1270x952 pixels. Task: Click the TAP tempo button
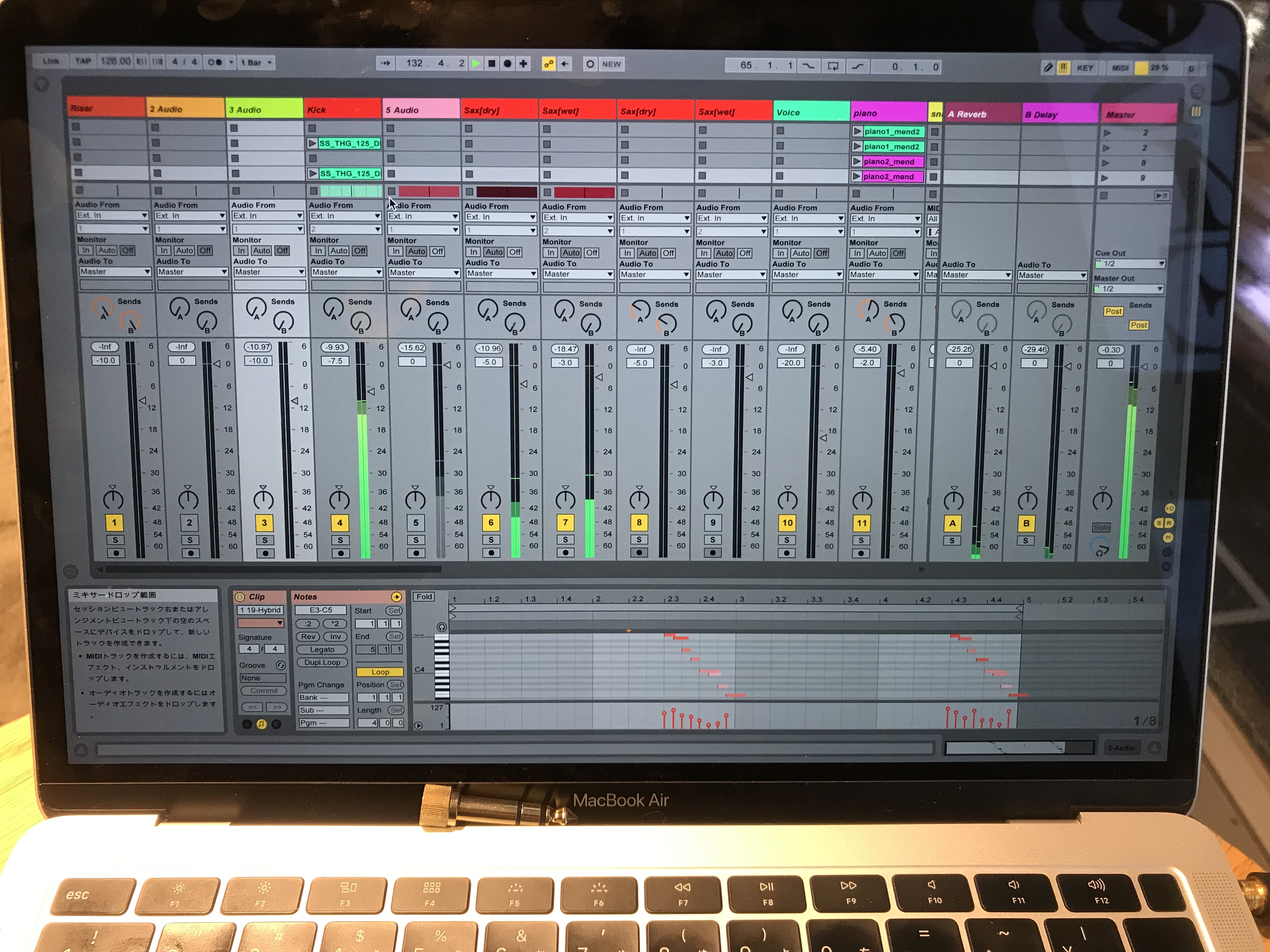(x=83, y=61)
